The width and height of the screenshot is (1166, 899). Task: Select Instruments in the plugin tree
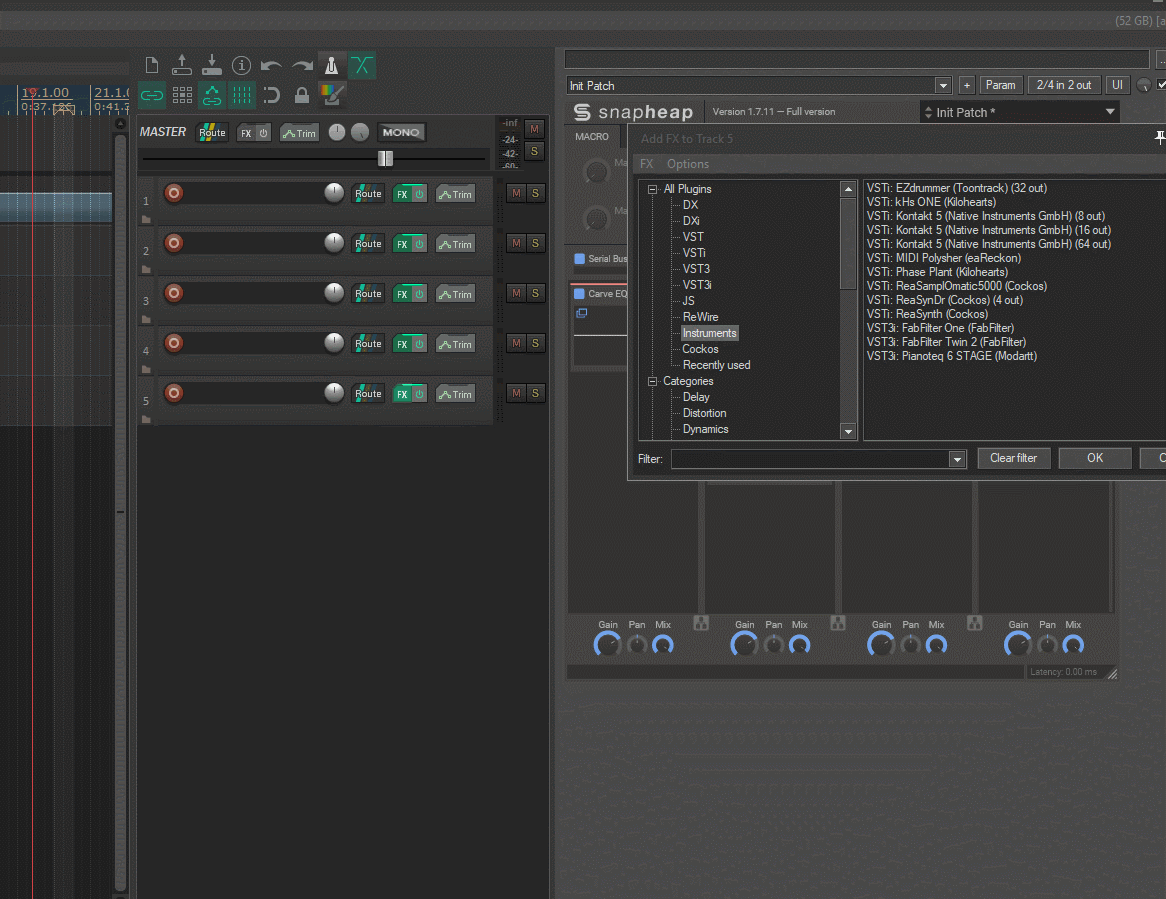point(709,333)
